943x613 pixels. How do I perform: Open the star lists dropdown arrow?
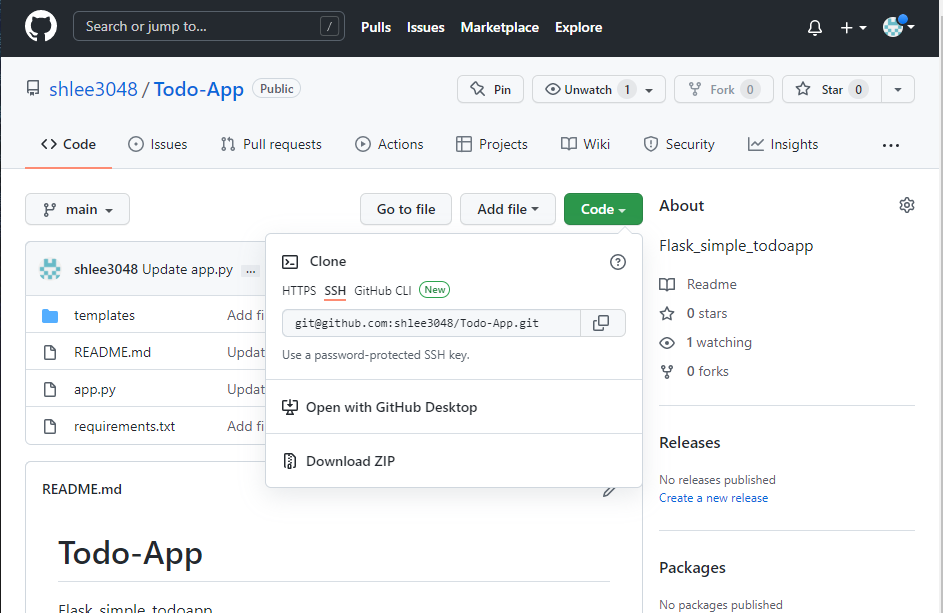(x=898, y=90)
